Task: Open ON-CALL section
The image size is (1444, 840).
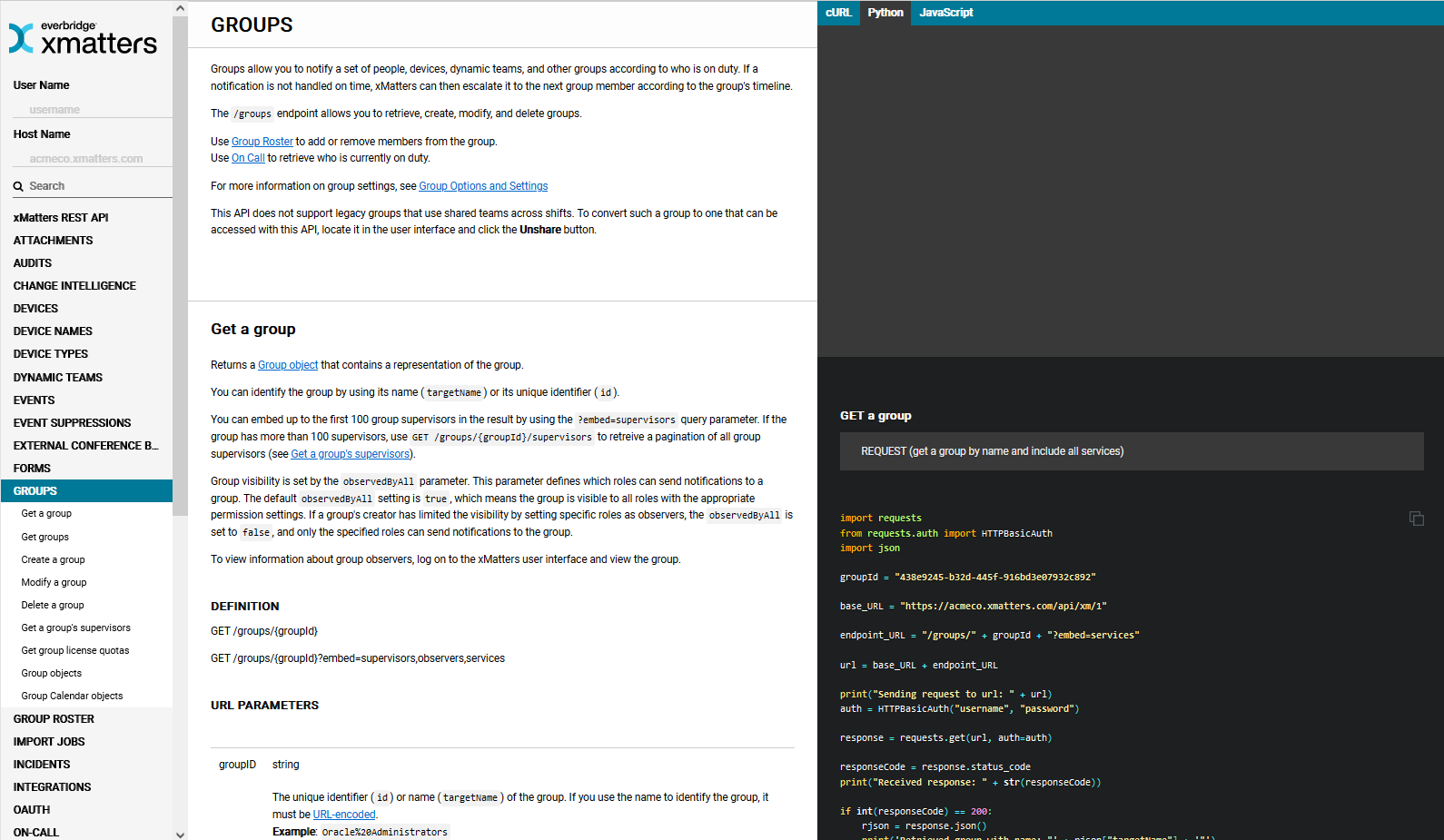Action: click(x=36, y=833)
